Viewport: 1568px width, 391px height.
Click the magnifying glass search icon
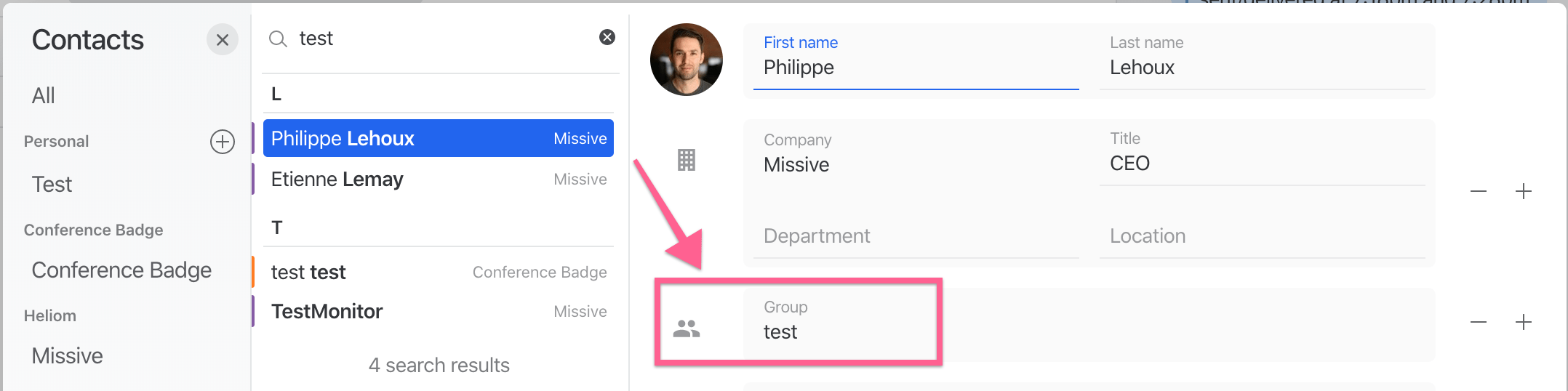coord(278,39)
